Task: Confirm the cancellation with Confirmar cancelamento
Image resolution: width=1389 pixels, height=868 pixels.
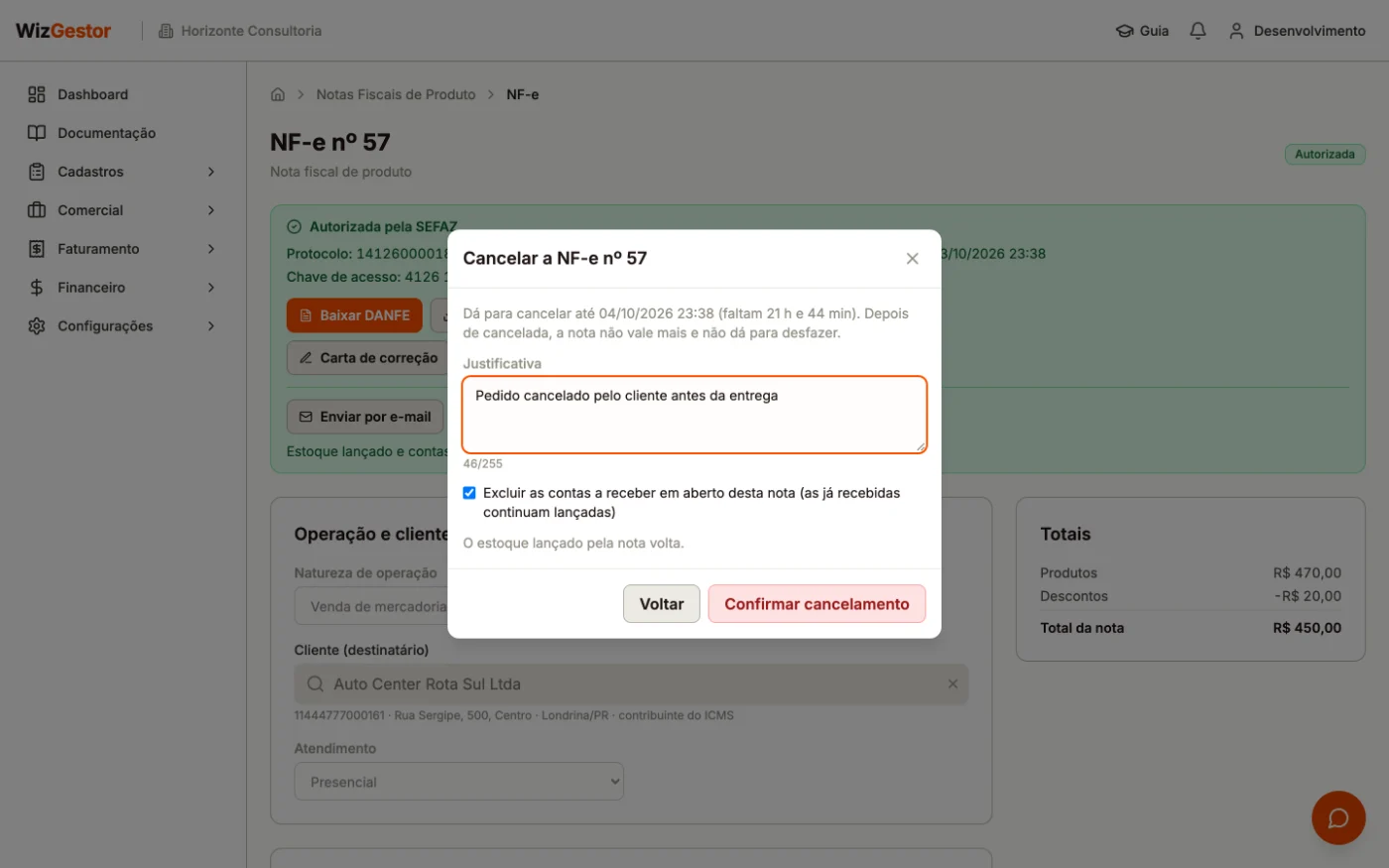Action: 817,604
